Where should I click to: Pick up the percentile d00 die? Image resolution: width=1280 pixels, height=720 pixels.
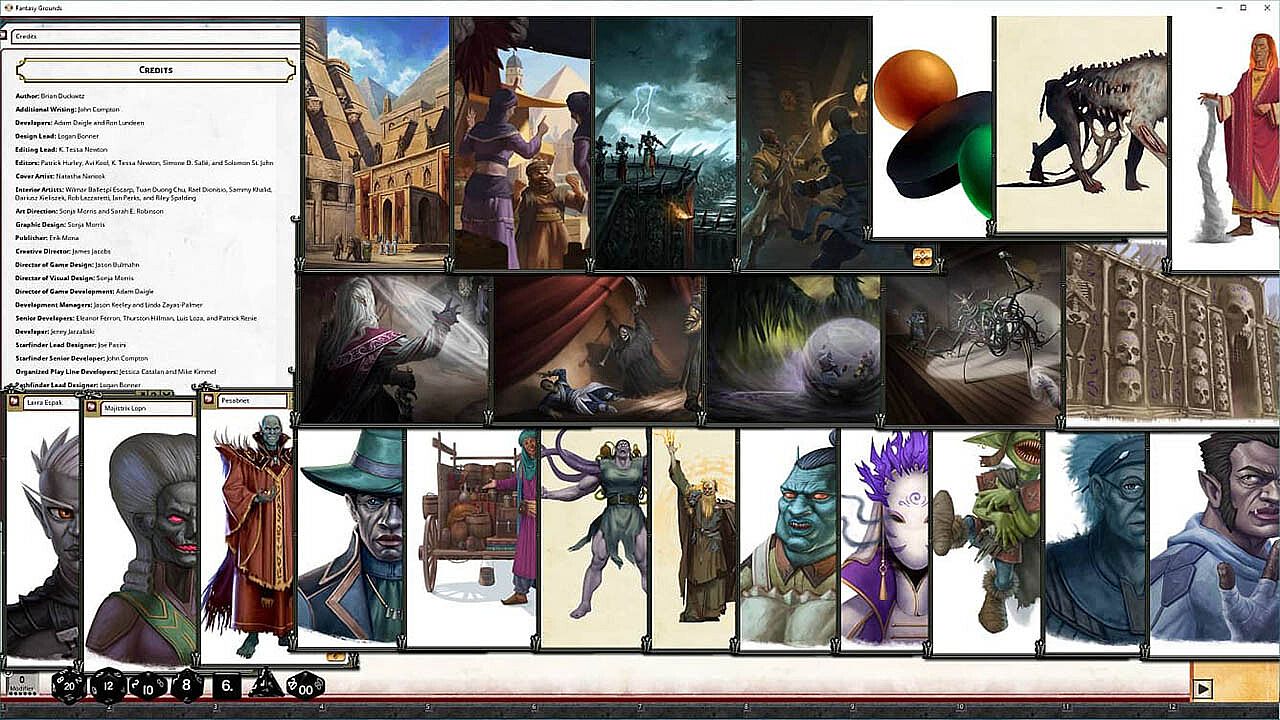[305, 686]
